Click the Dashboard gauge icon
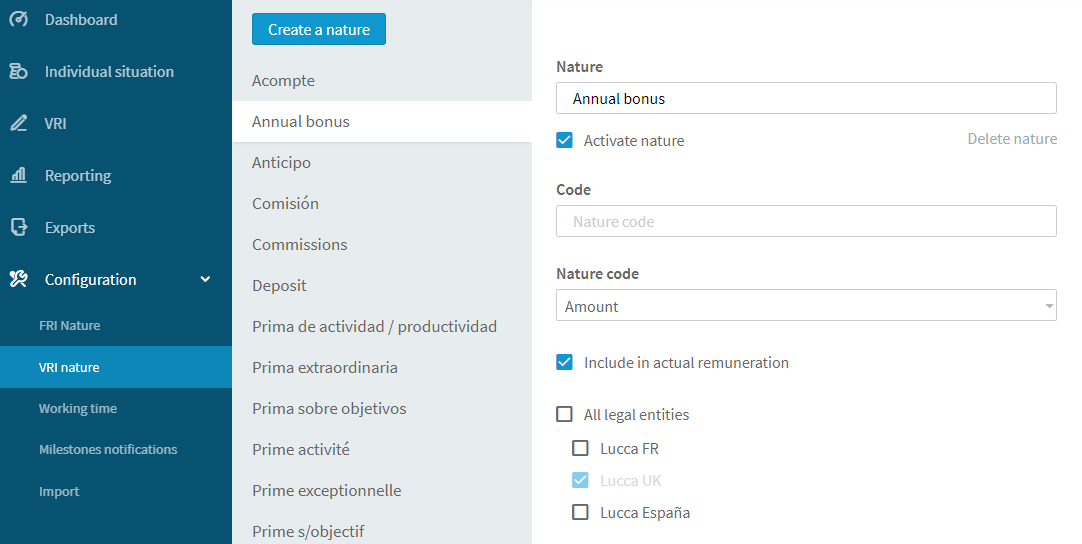The width and height of the screenshot is (1082, 544). click(18, 19)
